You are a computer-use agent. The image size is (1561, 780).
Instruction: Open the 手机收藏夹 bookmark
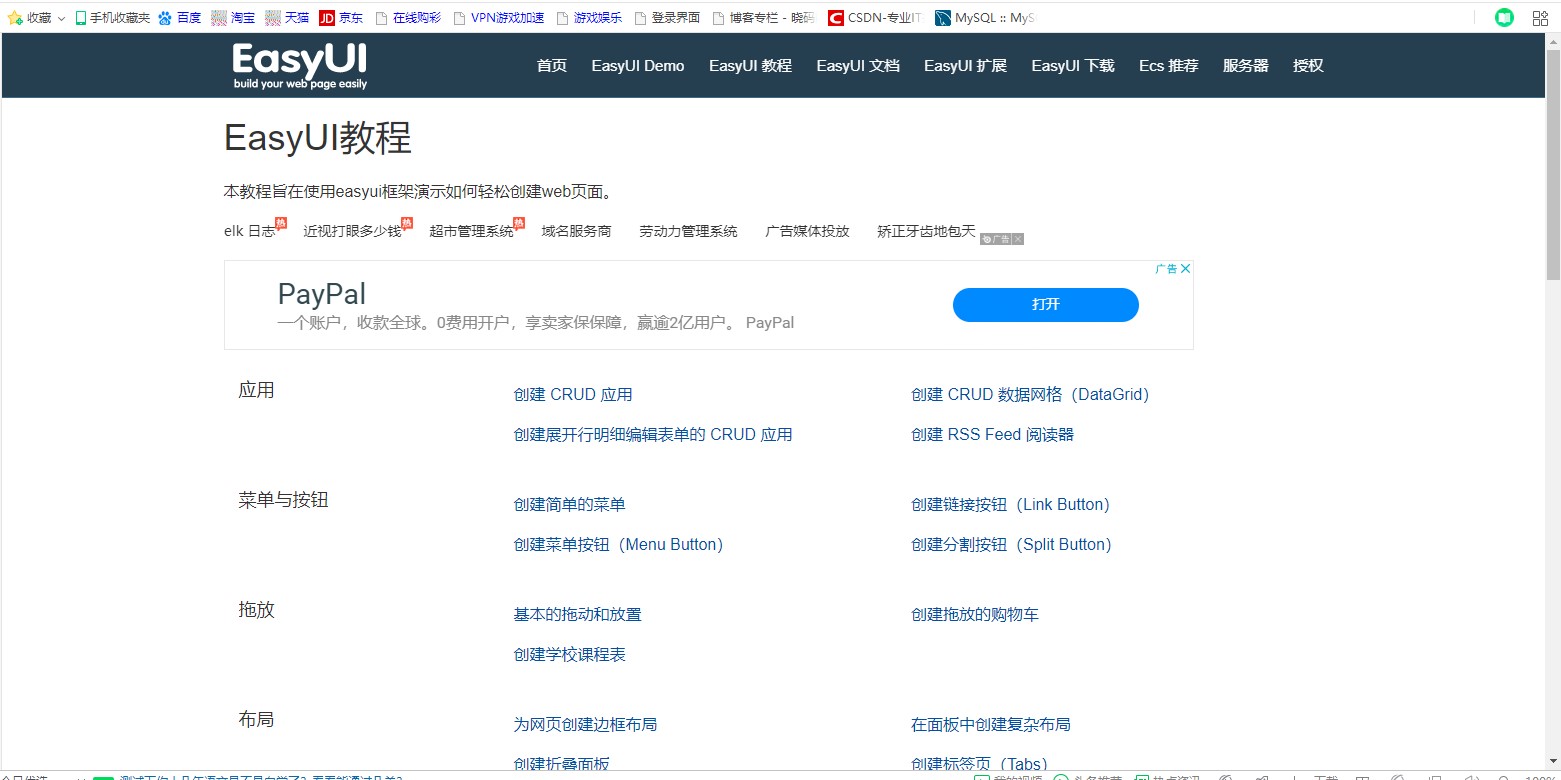(x=112, y=17)
